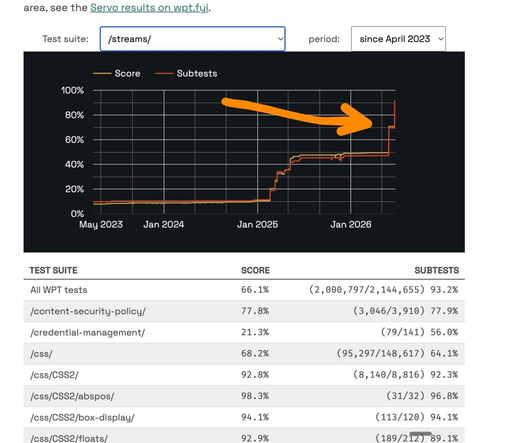Click subtests value (31/32) 96.8%

[422, 396]
